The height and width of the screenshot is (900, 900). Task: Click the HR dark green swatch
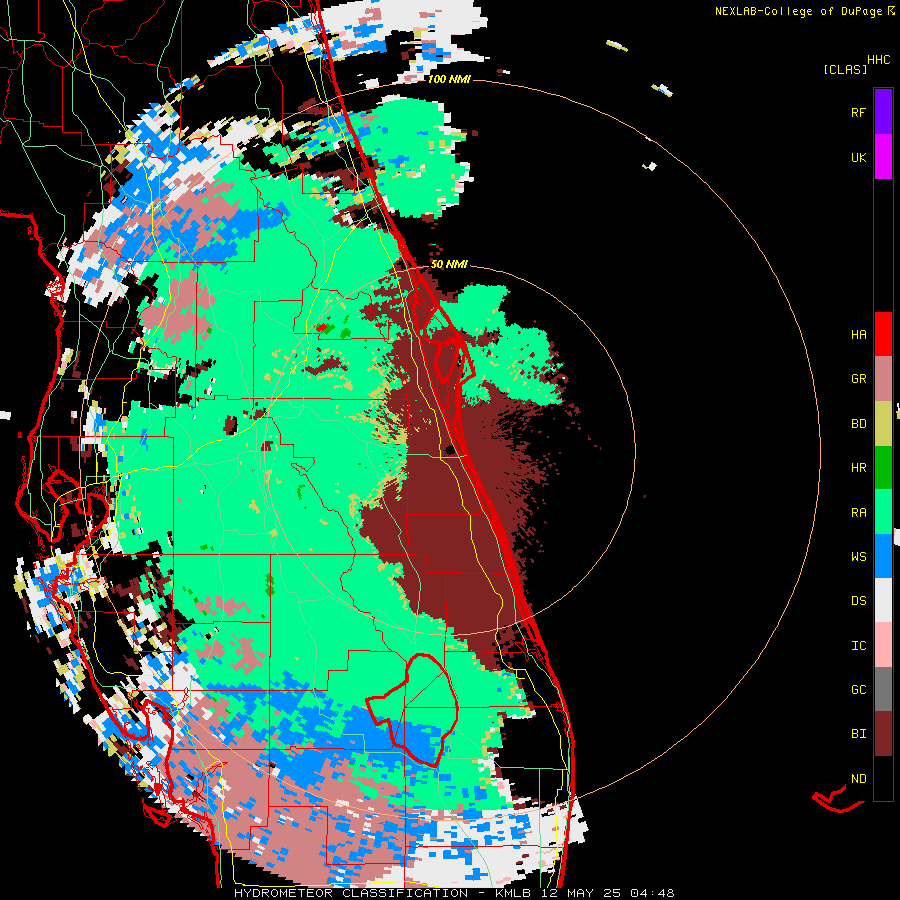pos(883,468)
